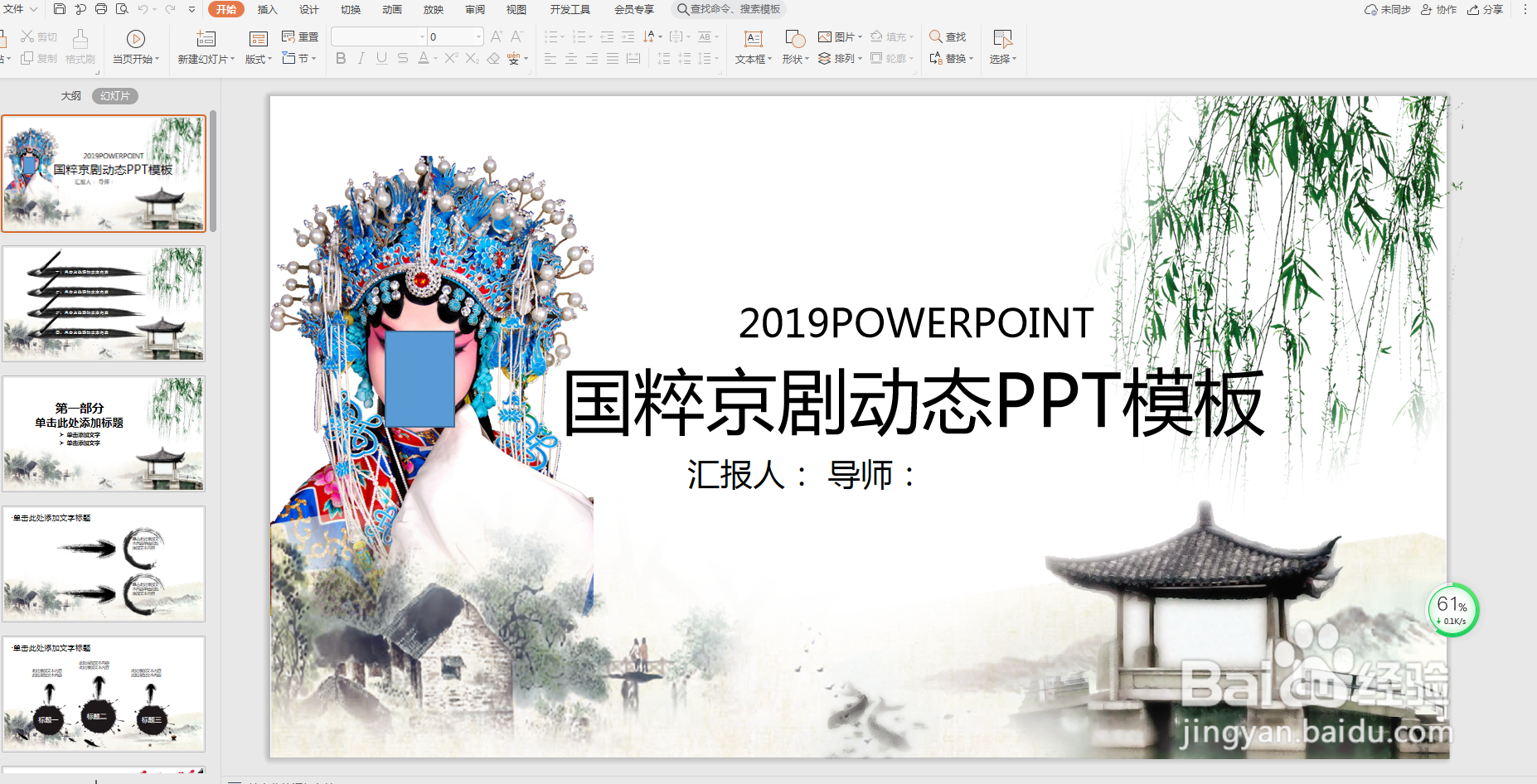Open the Member Exclusive (会员专享) tab
The width and height of the screenshot is (1537, 784).
click(x=633, y=9)
